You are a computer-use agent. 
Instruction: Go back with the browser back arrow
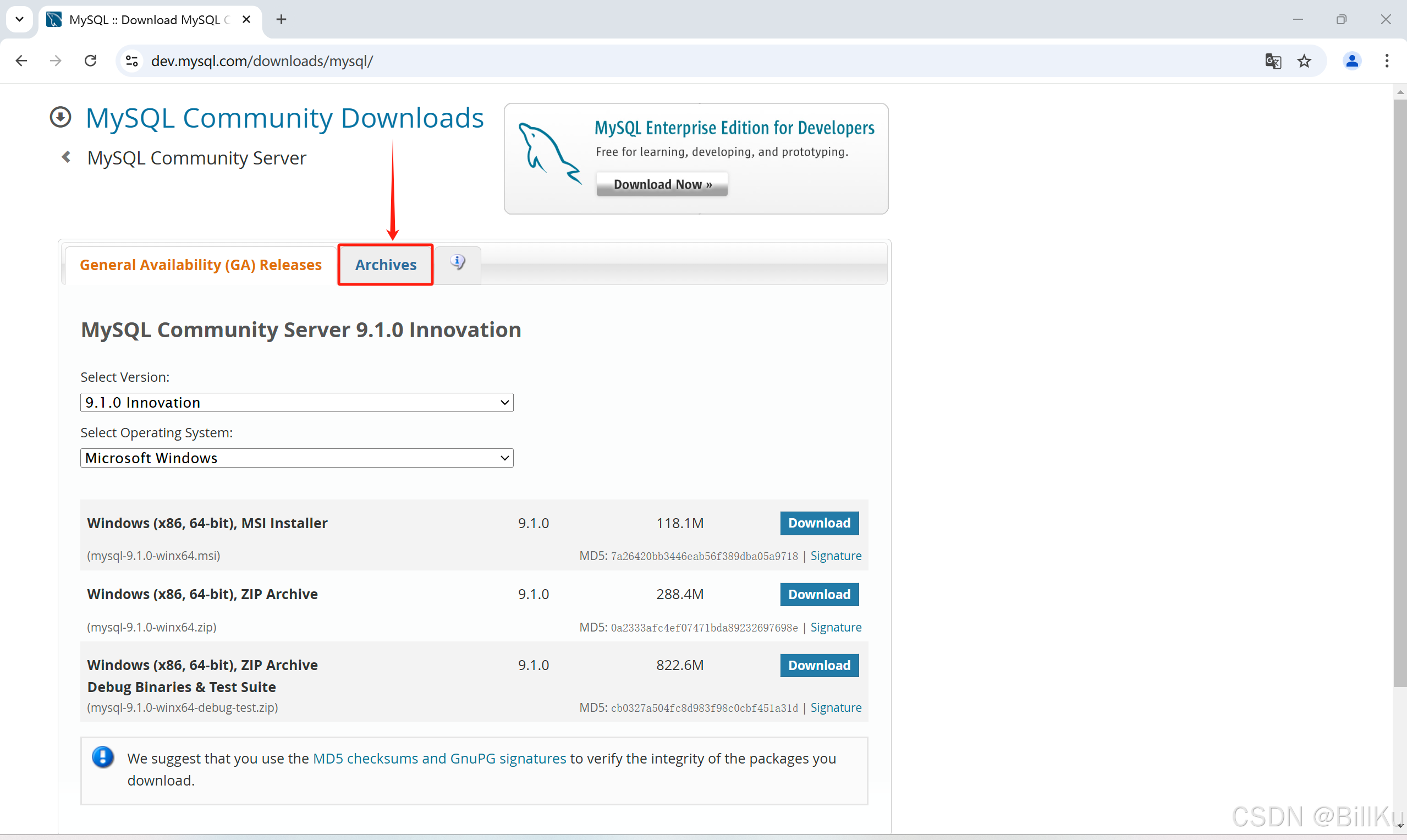[x=21, y=61]
